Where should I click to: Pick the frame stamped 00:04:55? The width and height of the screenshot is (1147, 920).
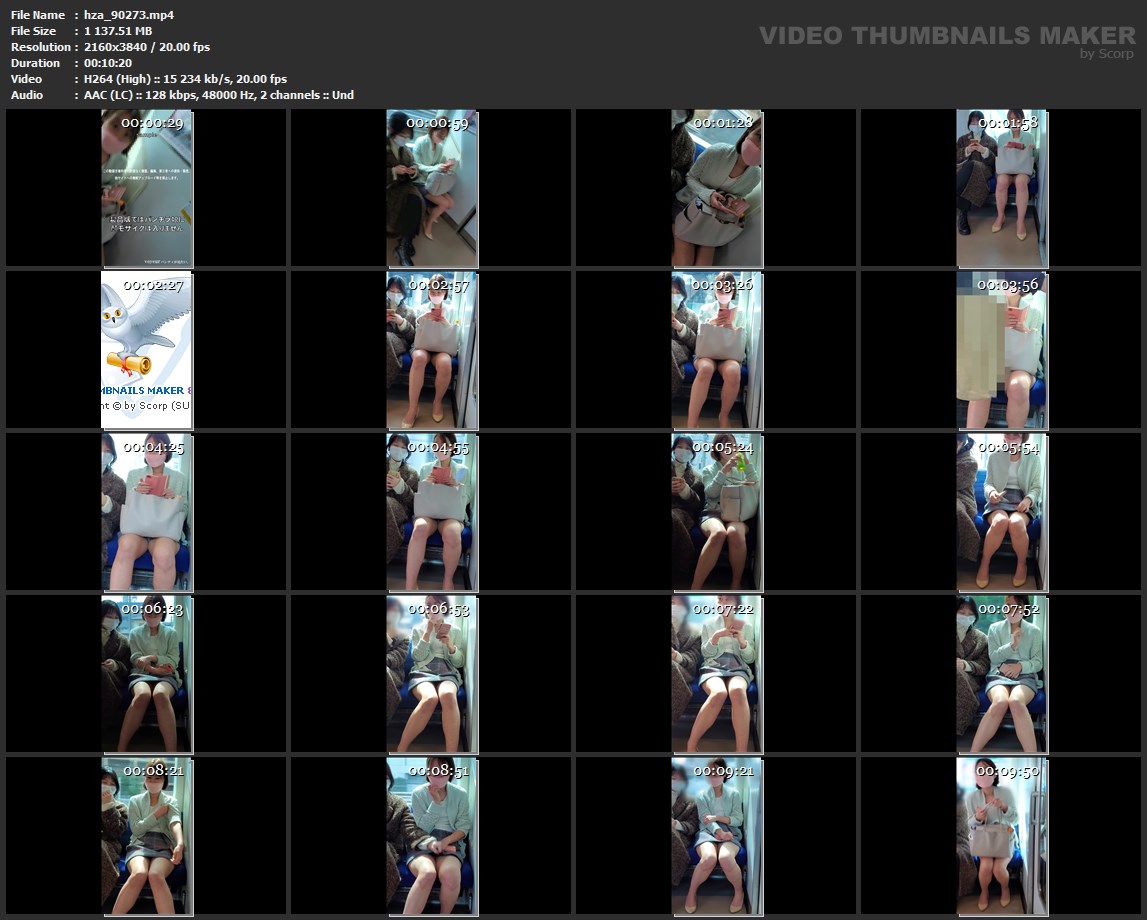(432, 513)
